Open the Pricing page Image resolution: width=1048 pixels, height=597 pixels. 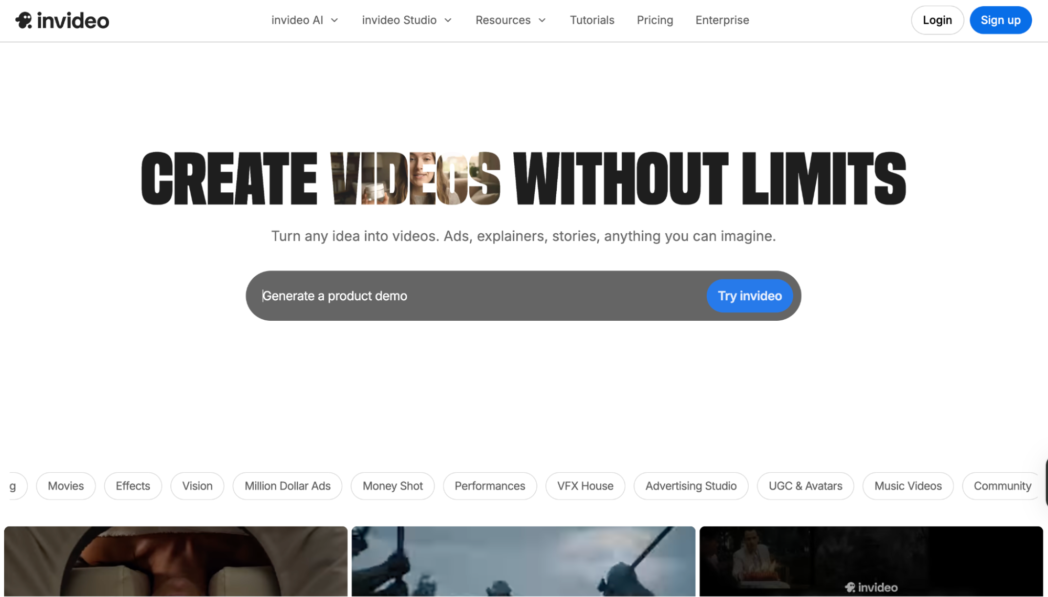click(x=655, y=20)
